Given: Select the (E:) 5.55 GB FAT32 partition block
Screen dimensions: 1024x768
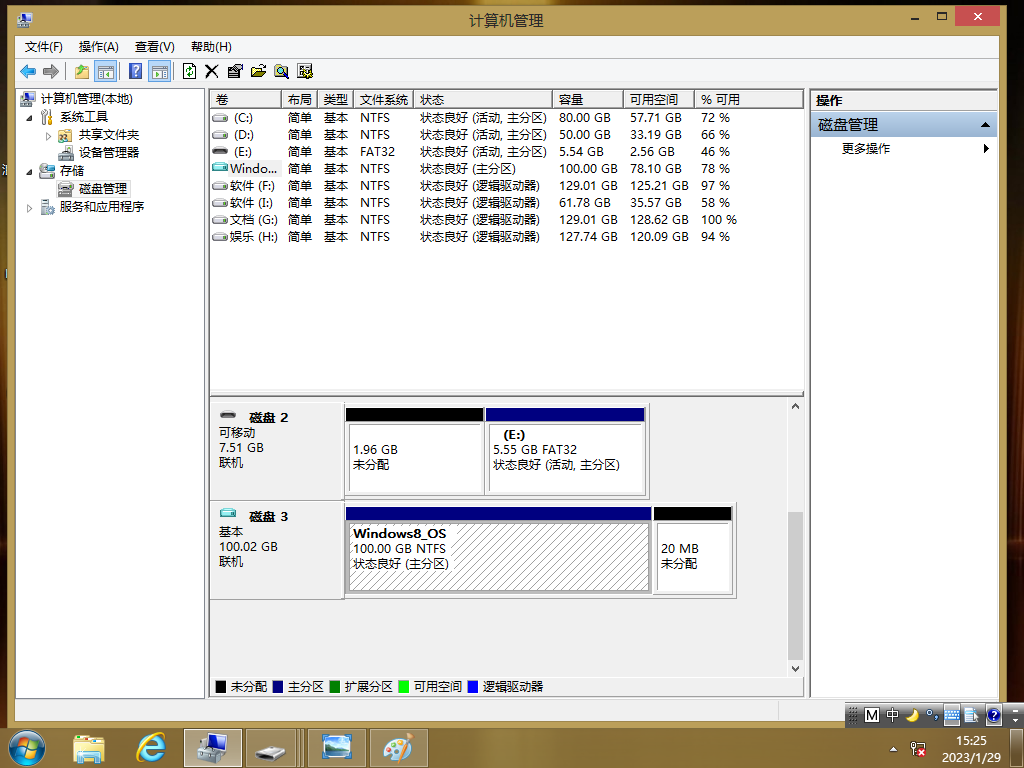Looking at the screenshot, I should 565,451.
